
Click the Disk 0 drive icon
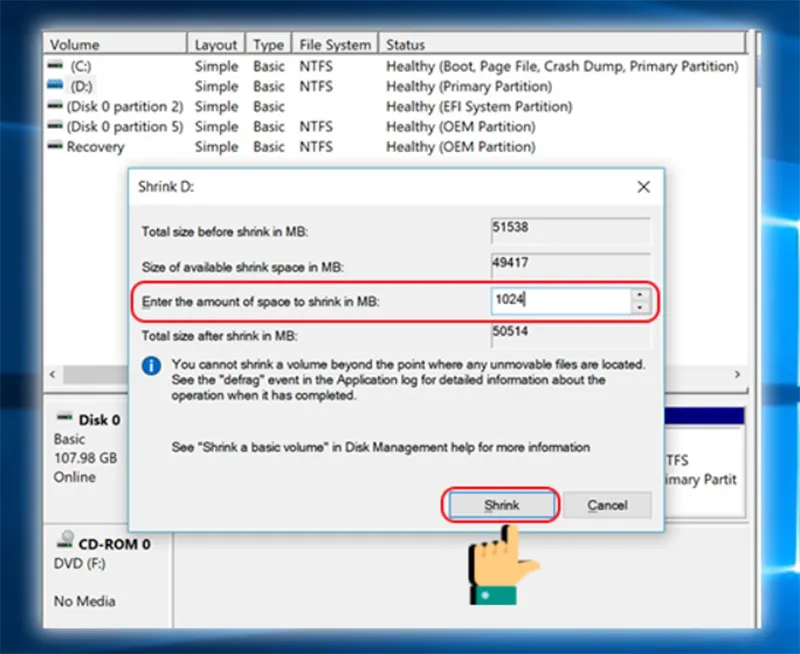point(64,418)
